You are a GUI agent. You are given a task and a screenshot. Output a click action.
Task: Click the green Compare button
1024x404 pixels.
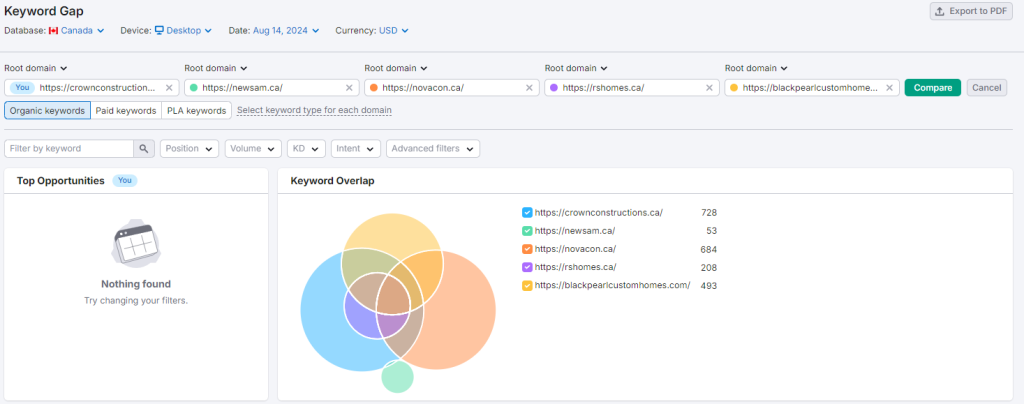[933, 87]
